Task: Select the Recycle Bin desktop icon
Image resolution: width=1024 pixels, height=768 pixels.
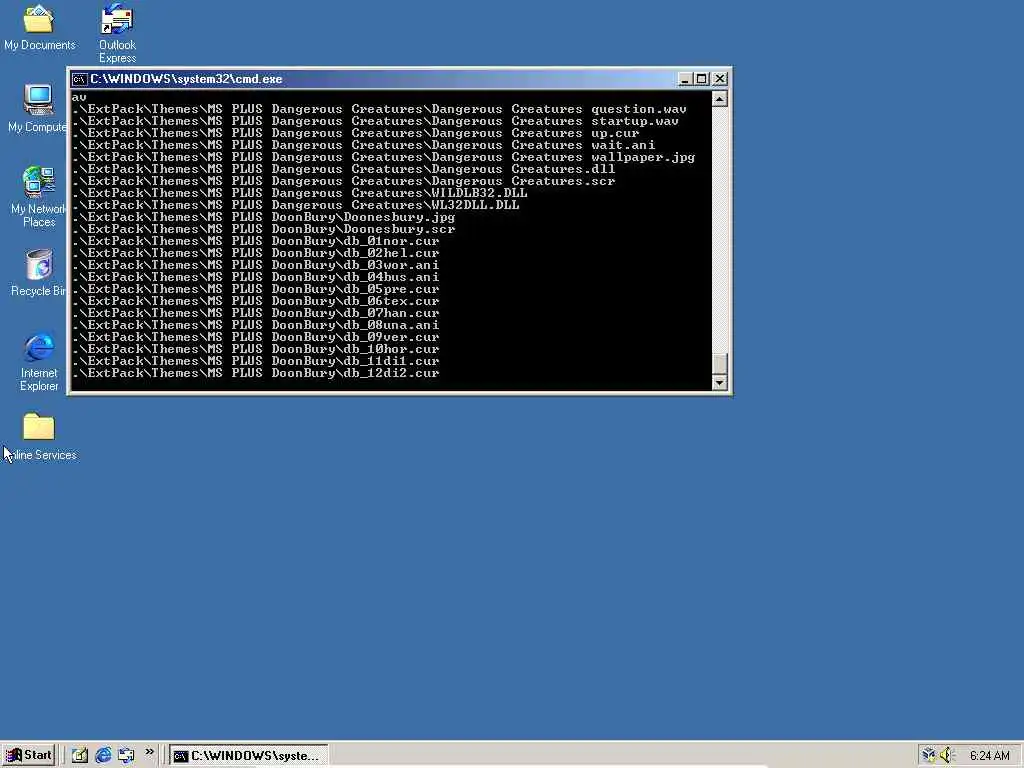Action: [38, 273]
